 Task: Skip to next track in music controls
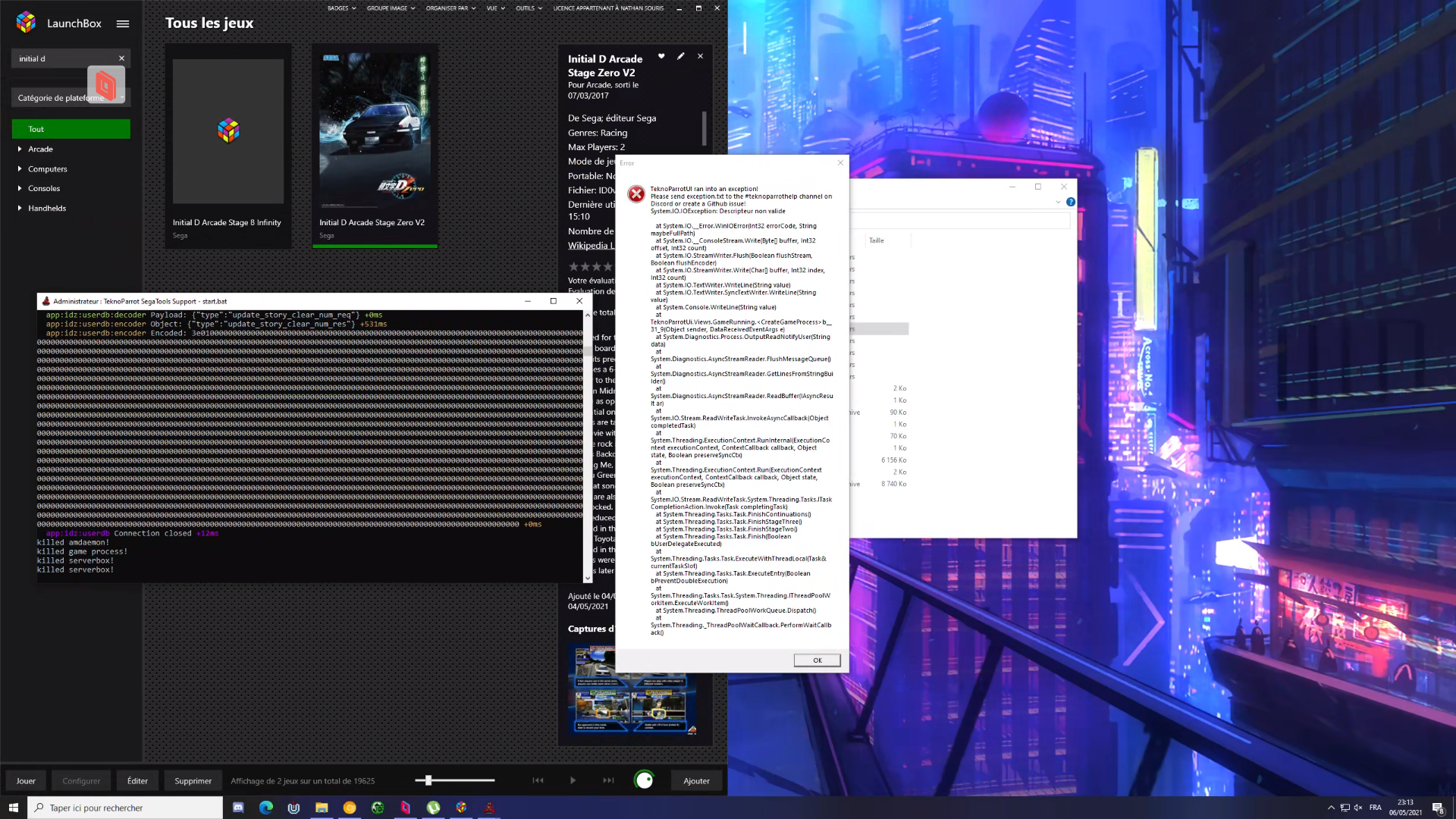tap(608, 780)
